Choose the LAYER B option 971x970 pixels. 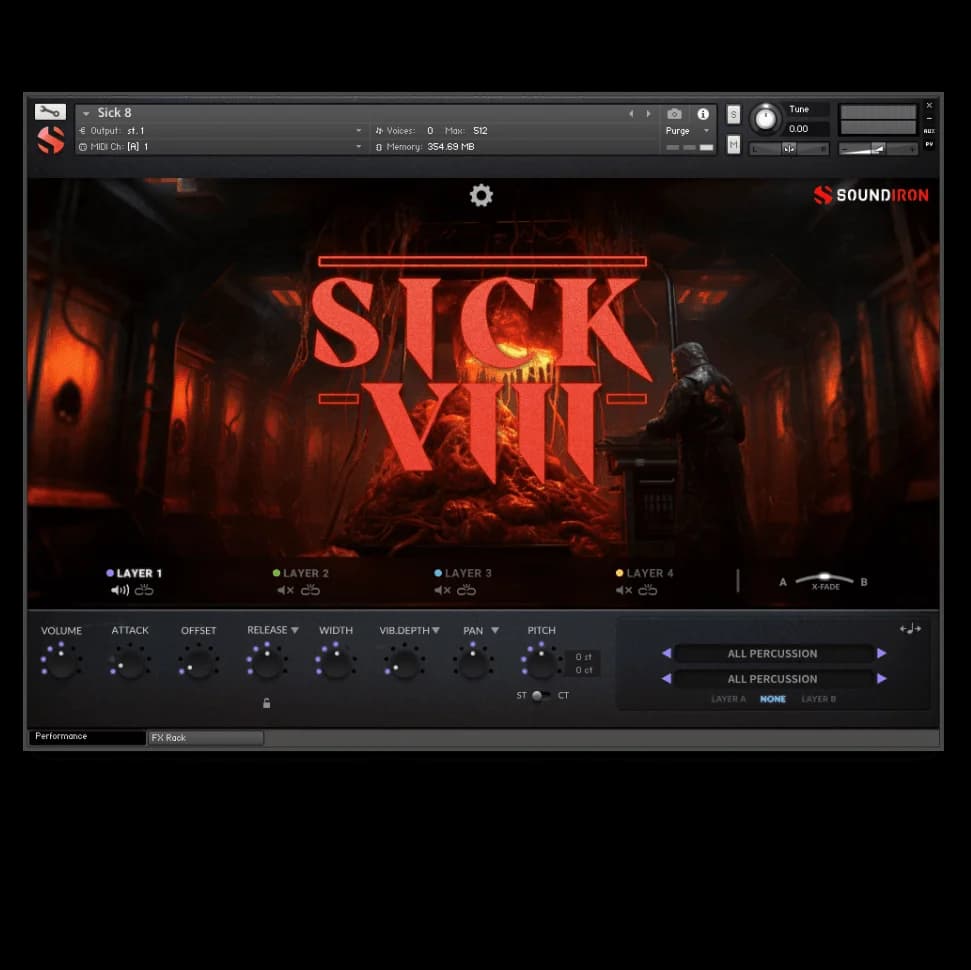tap(818, 699)
